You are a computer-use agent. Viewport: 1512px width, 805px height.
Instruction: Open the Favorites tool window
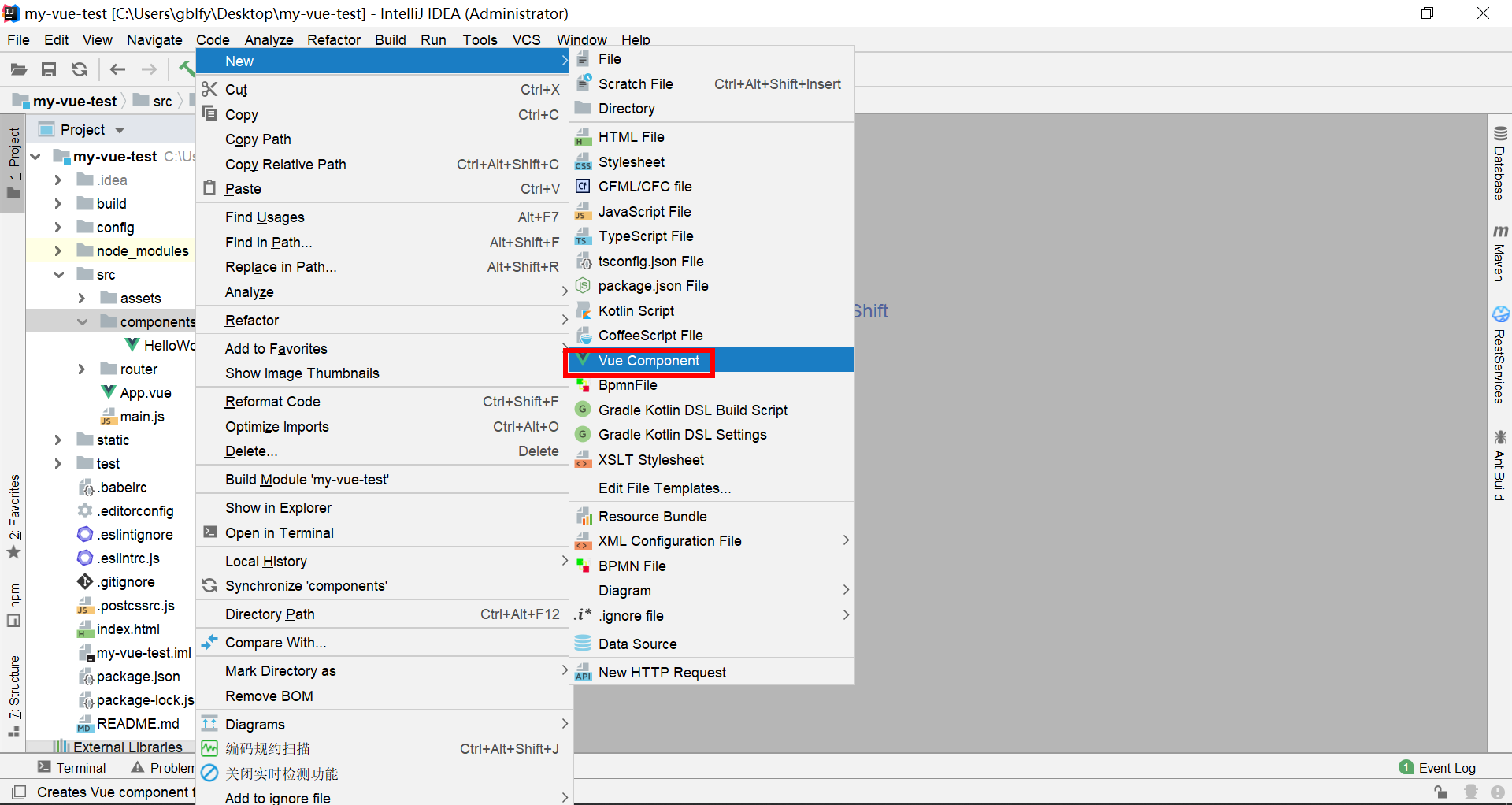tap(13, 516)
